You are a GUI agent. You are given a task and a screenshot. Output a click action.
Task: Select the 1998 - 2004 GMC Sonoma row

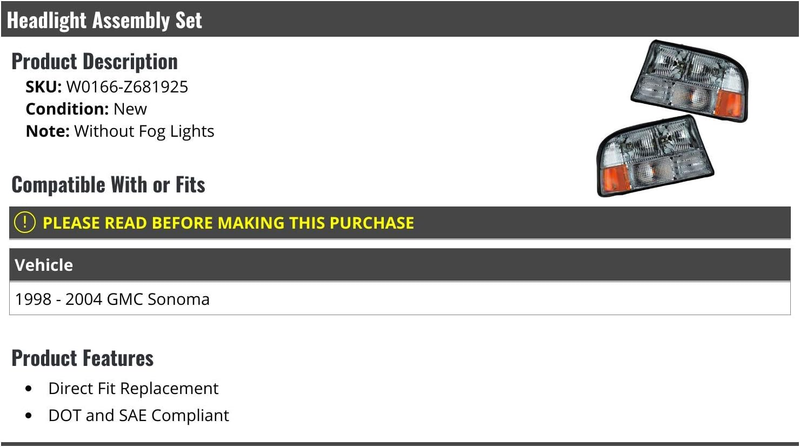pos(400,299)
